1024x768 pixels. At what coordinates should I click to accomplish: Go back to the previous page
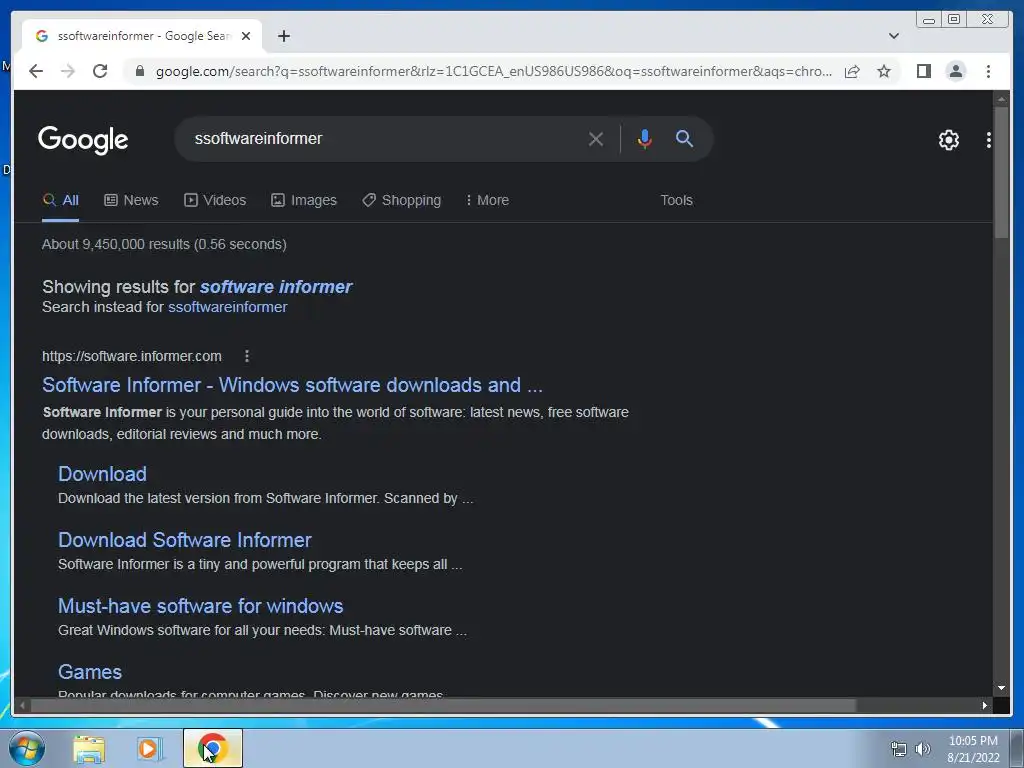click(x=36, y=71)
